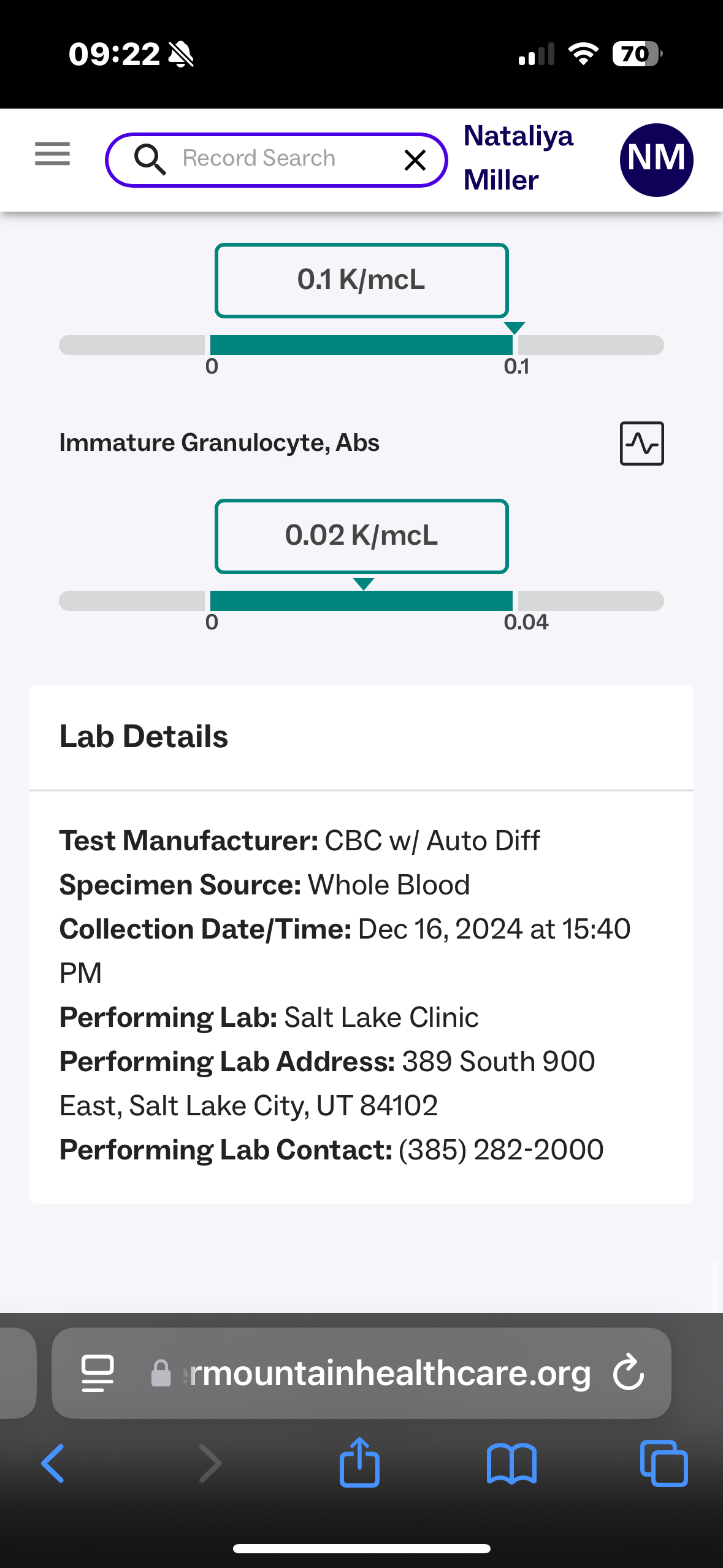Open Safari bookmarks

(x=511, y=1464)
